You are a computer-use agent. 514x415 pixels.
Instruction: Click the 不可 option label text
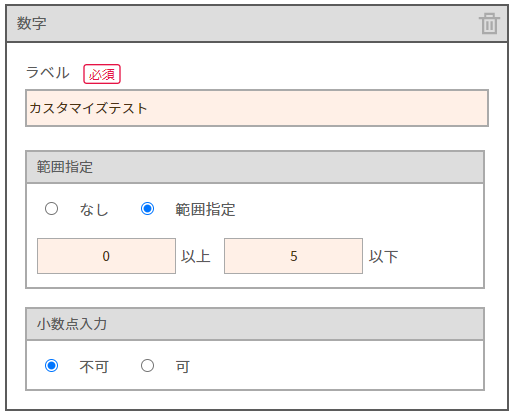click(x=94, y=367)
